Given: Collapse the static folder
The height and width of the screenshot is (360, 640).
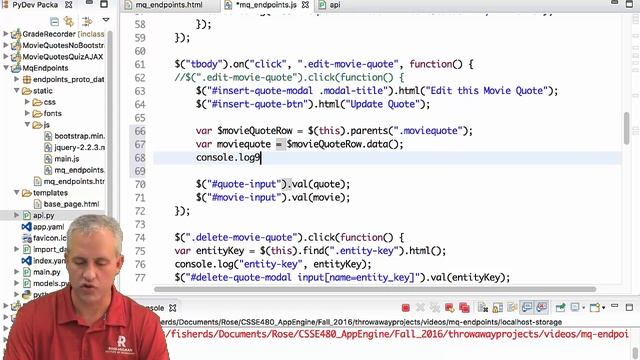Looking at the screenshot, I should tap(17, 90).
